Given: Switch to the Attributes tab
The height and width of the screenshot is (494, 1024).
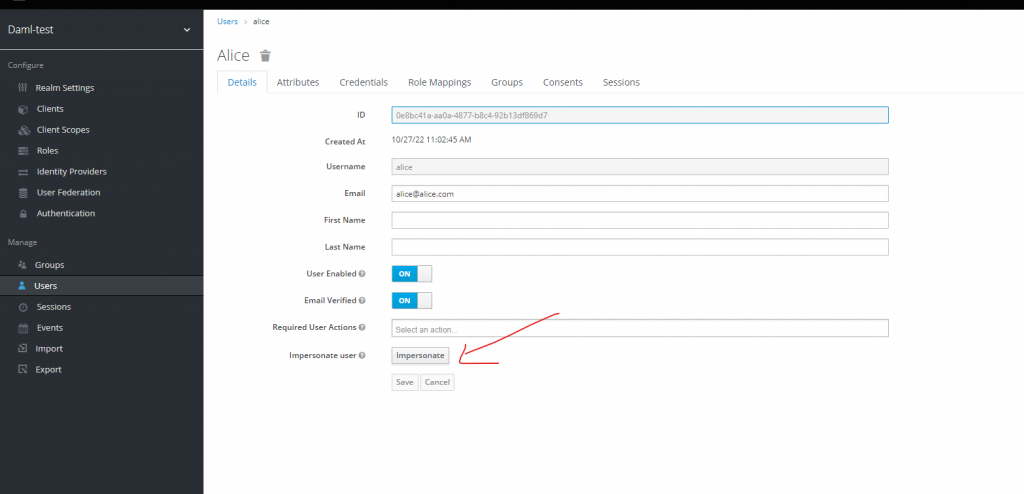Looking at the screenshot, I should pyautogui.click(x=298, y=82).
